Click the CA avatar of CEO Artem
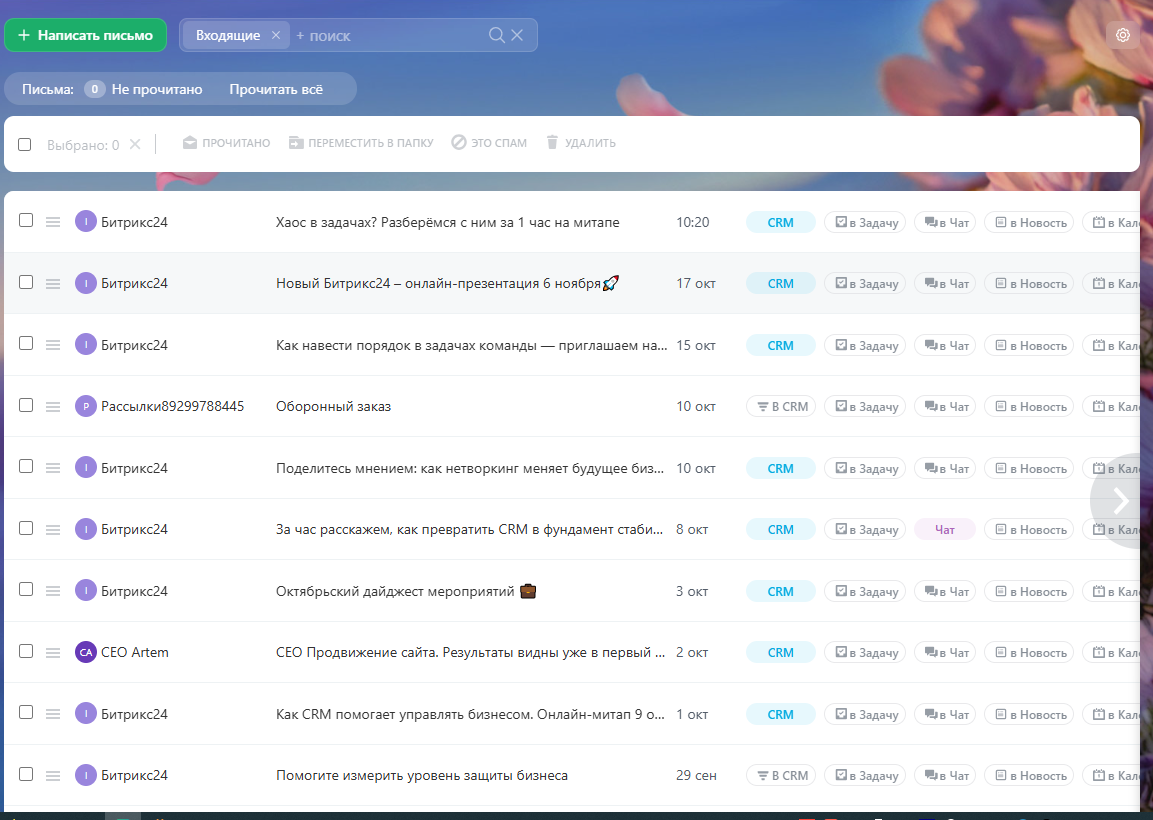Image resolution: width=1153 pixels, height=820 pixels. pyautogui.click(x=86, y=652)
